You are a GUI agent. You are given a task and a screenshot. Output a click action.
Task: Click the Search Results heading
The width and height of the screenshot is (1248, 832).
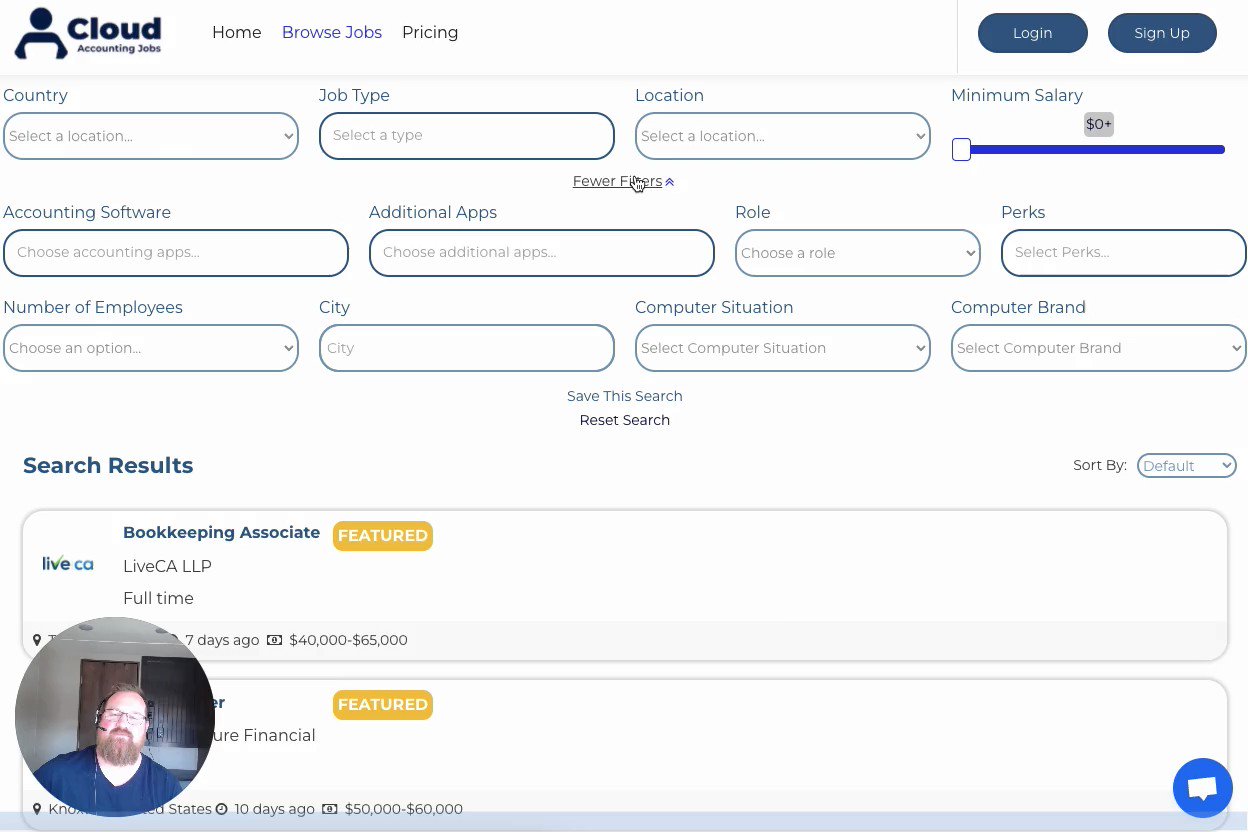coord(108,466)
